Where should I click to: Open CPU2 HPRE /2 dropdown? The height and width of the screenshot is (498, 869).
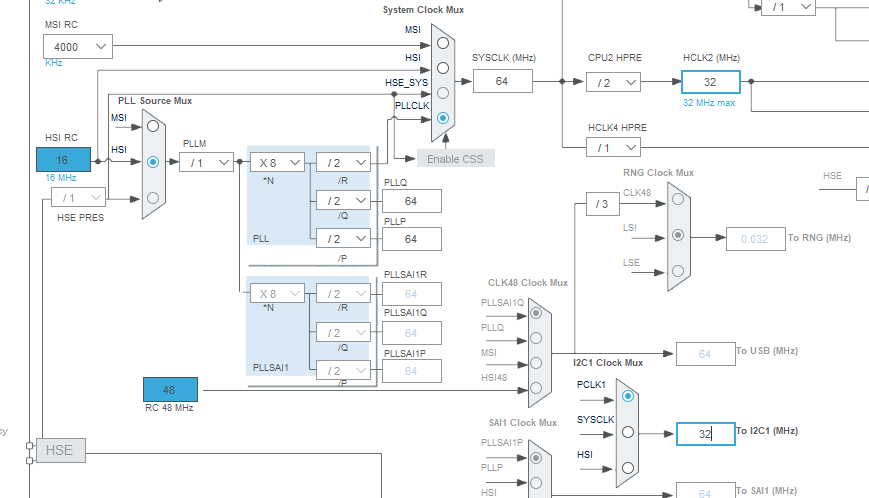pyautogui.click(x=614, y=83)
